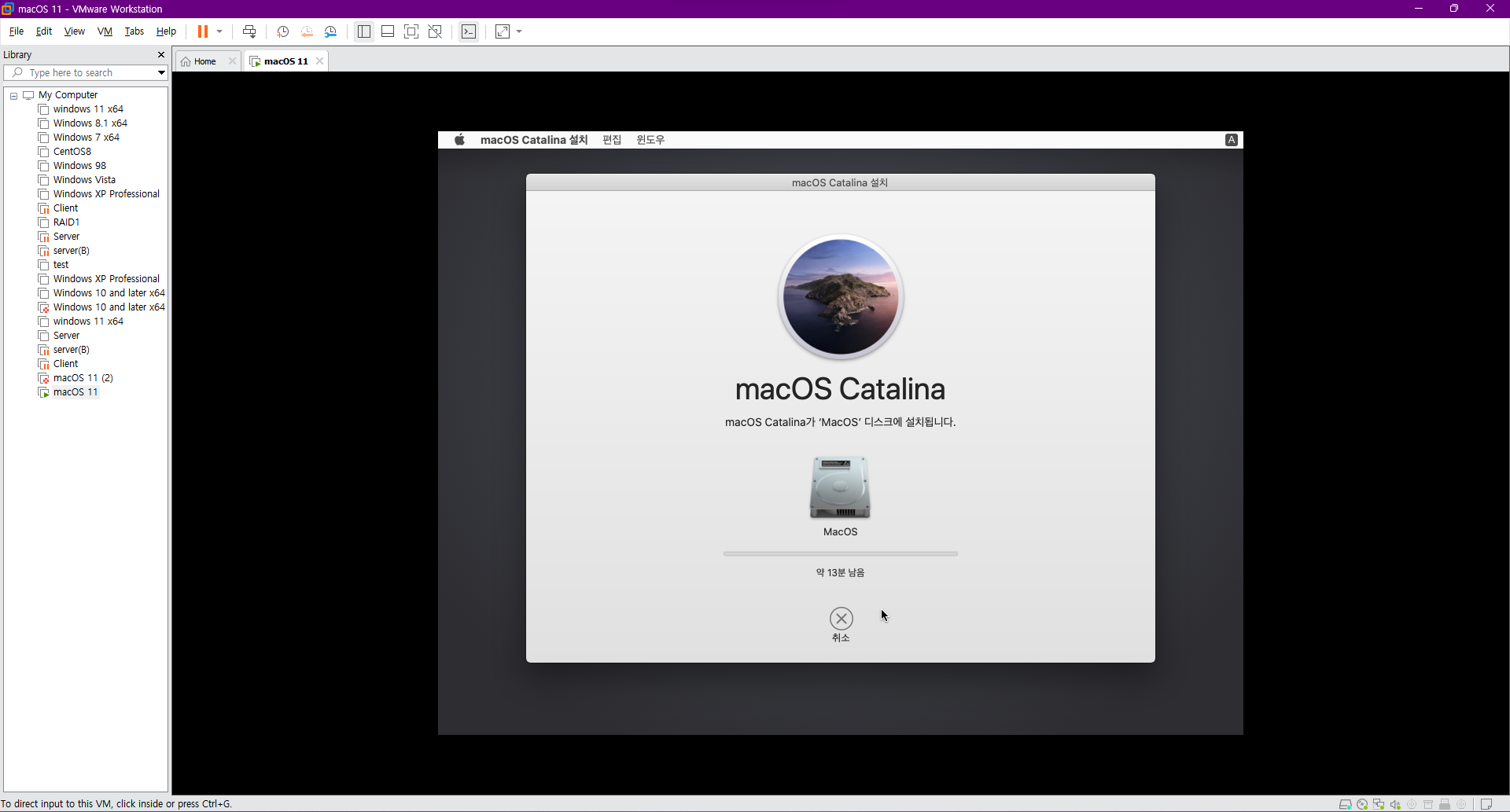Click the input source A icon
The height and width of the screenshot is (812, 1510).
pyautogui.click(x=1232, y=140)
